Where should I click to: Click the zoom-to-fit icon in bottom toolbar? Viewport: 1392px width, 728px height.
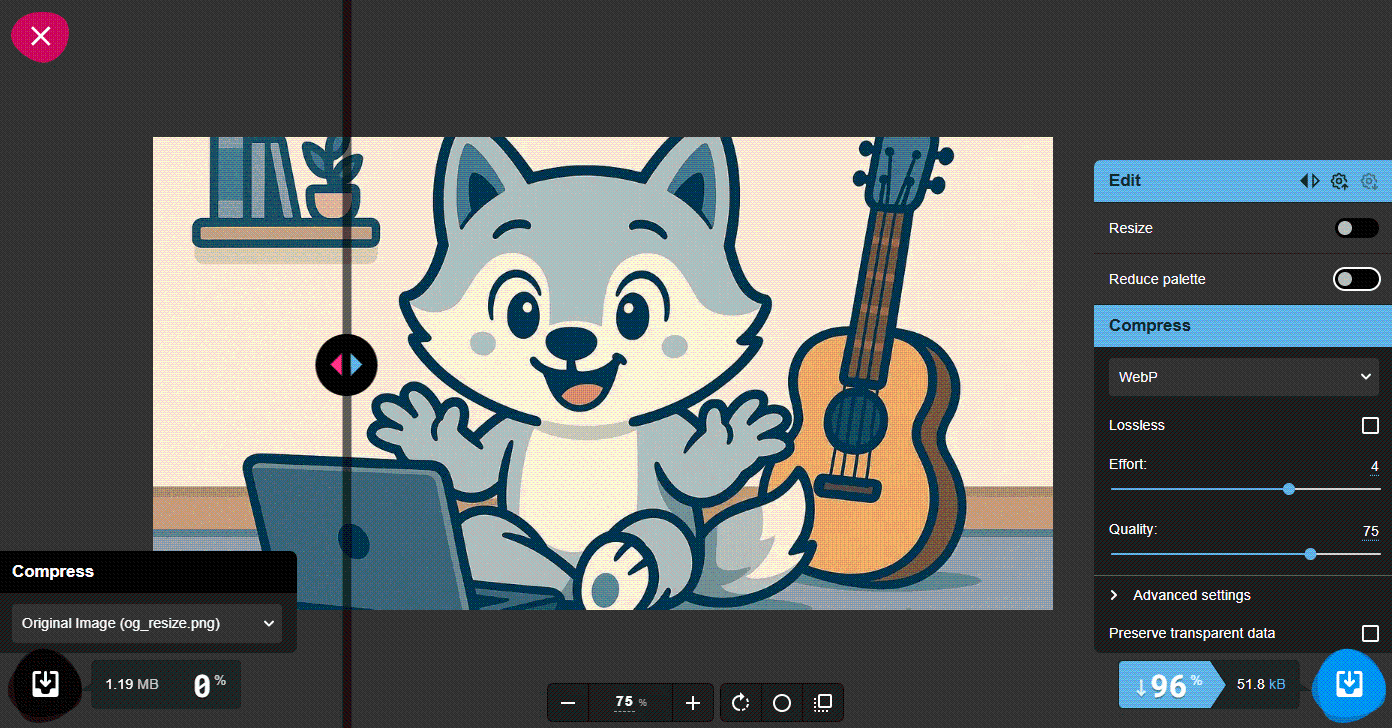(822, 703)
